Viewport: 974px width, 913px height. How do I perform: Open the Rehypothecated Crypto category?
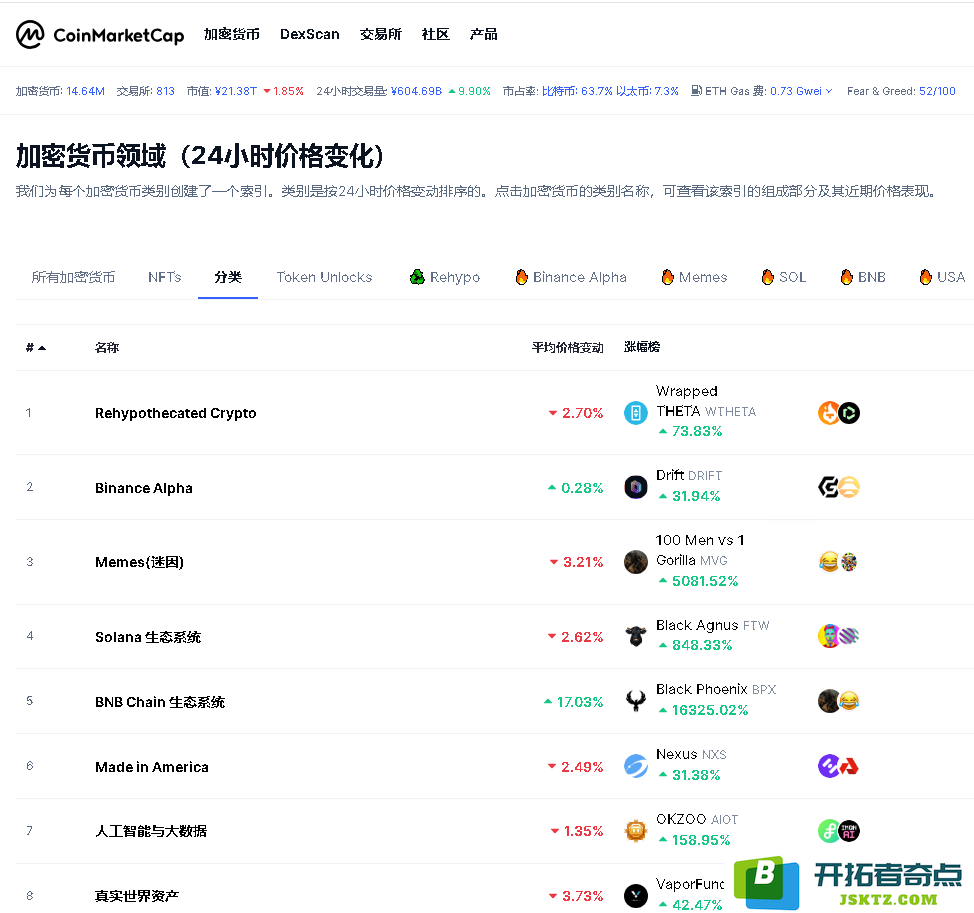(176, 413)
